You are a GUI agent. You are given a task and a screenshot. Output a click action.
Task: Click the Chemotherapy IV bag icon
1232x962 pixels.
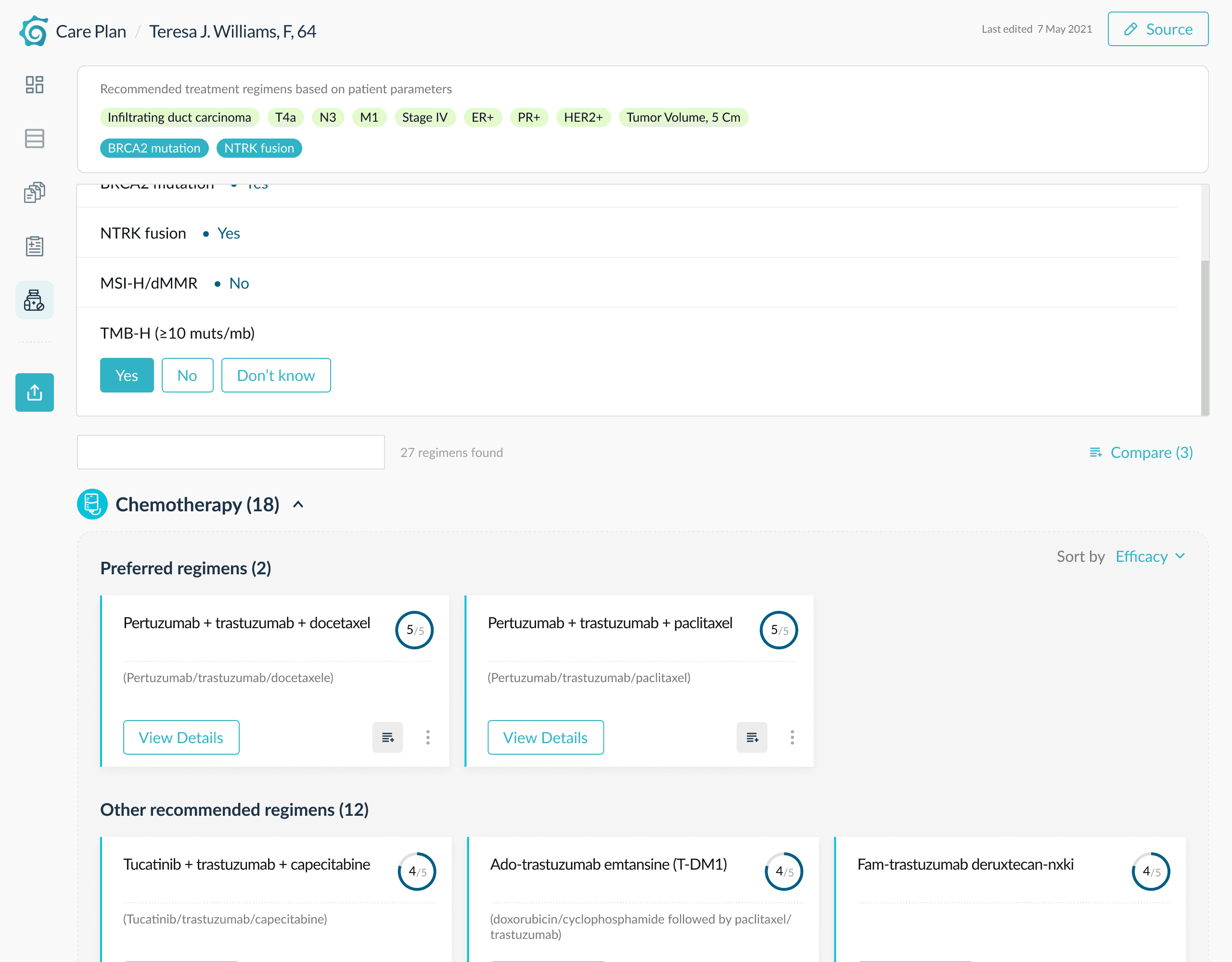[92, 504]
